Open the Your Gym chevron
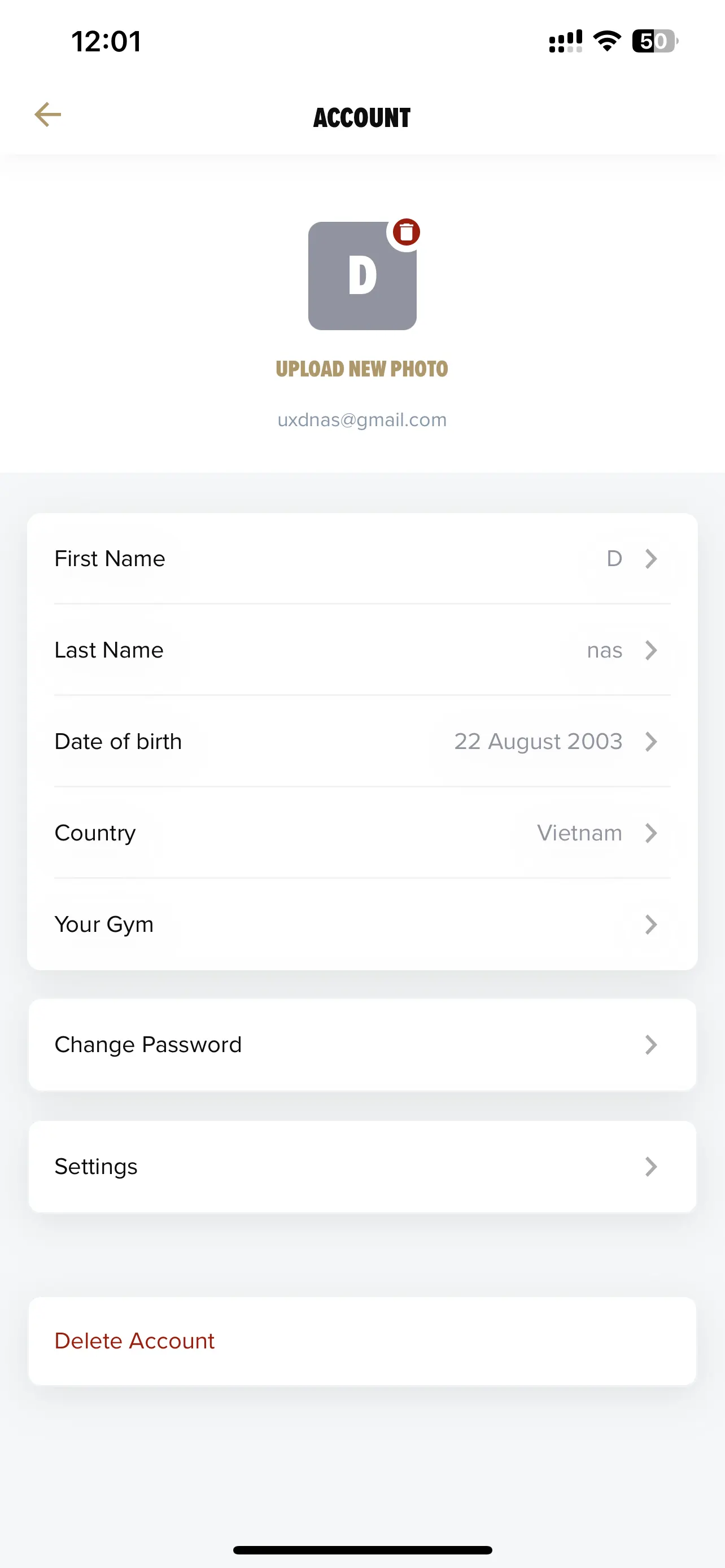The width and height of the screenshot is (725, 1568). coord(650,924)
